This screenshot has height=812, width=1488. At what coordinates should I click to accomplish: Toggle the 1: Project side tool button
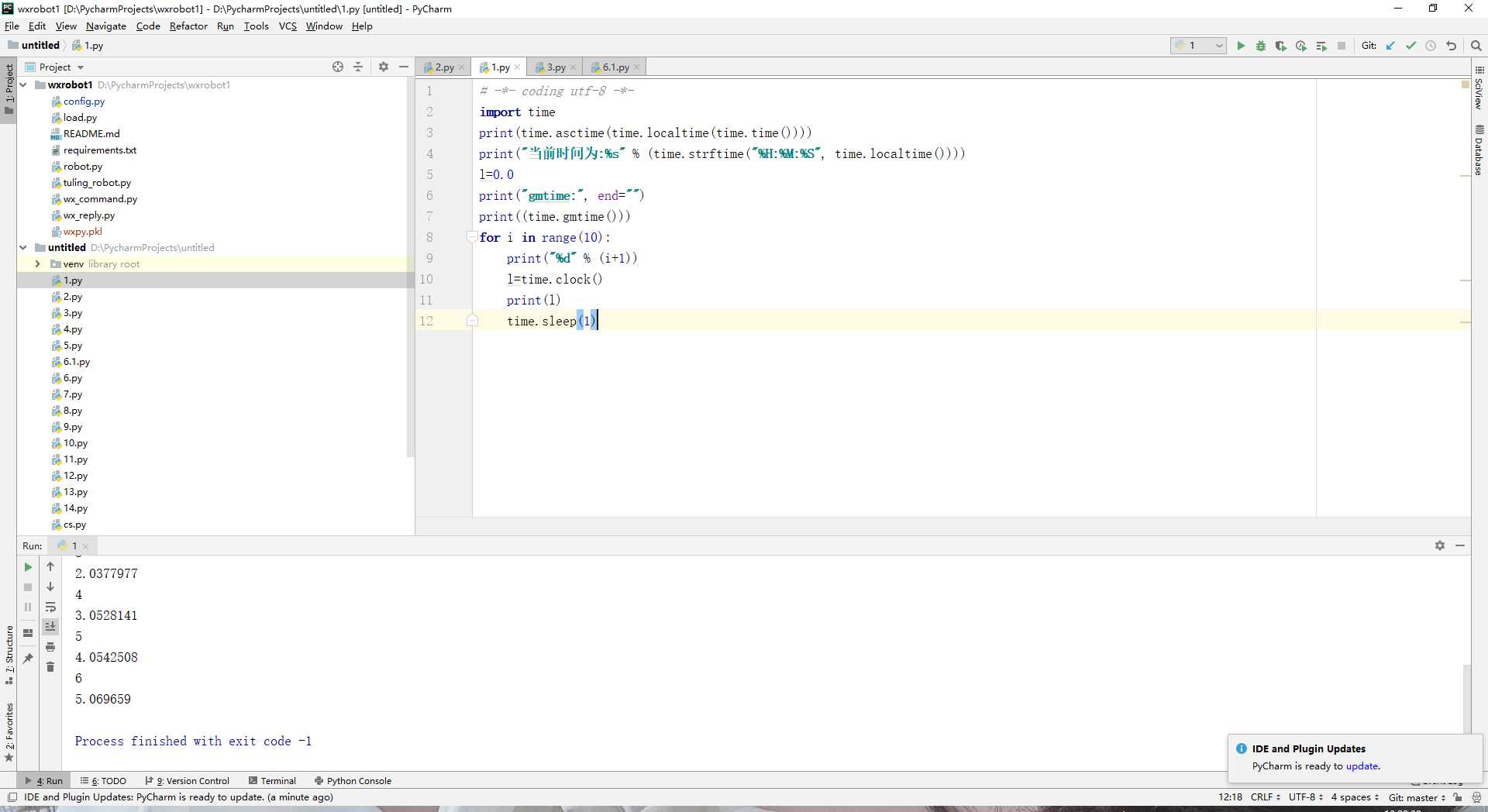[x=9, y=88]
